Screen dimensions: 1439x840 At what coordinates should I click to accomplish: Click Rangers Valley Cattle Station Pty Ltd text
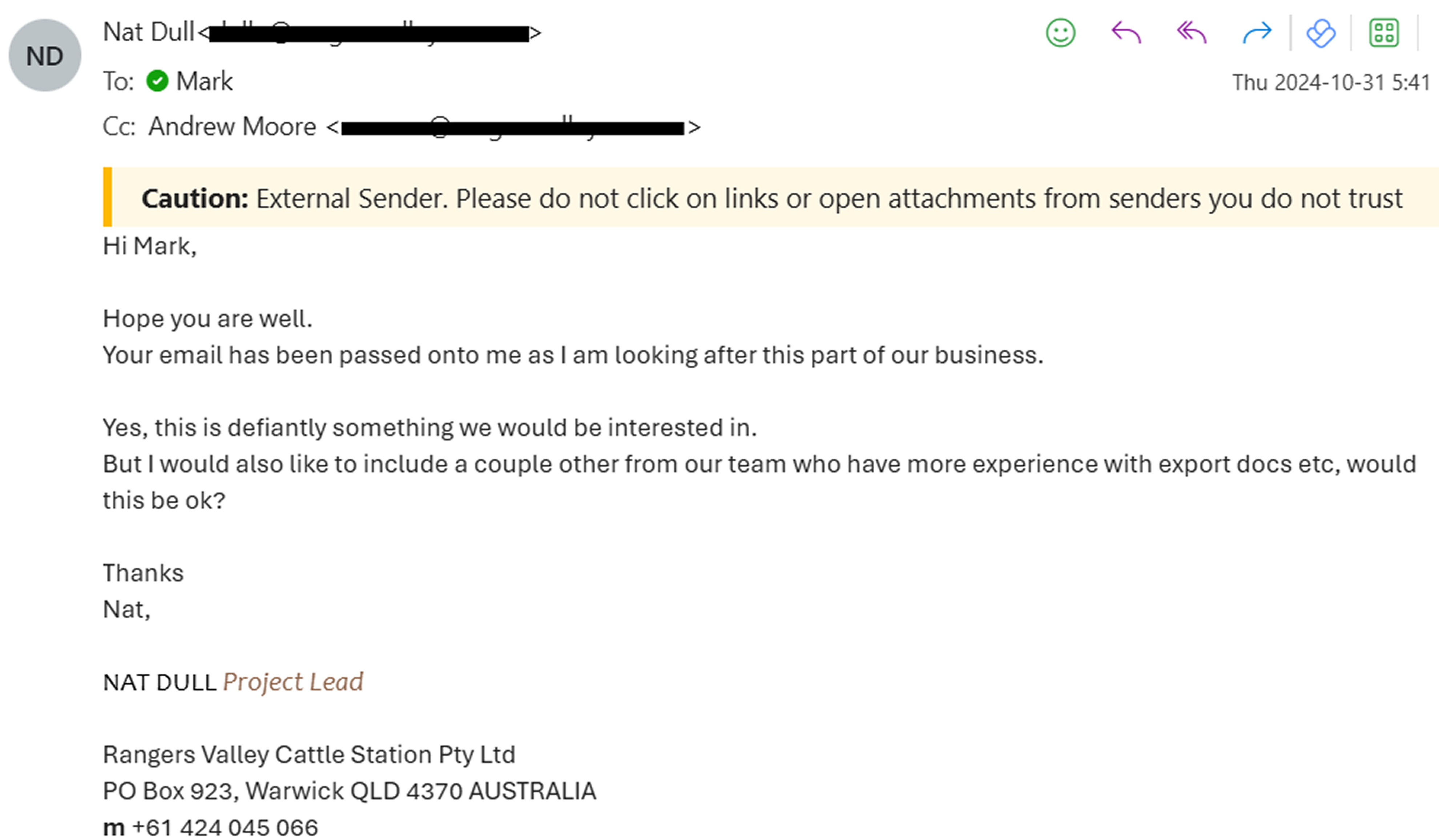click(309, 754)
